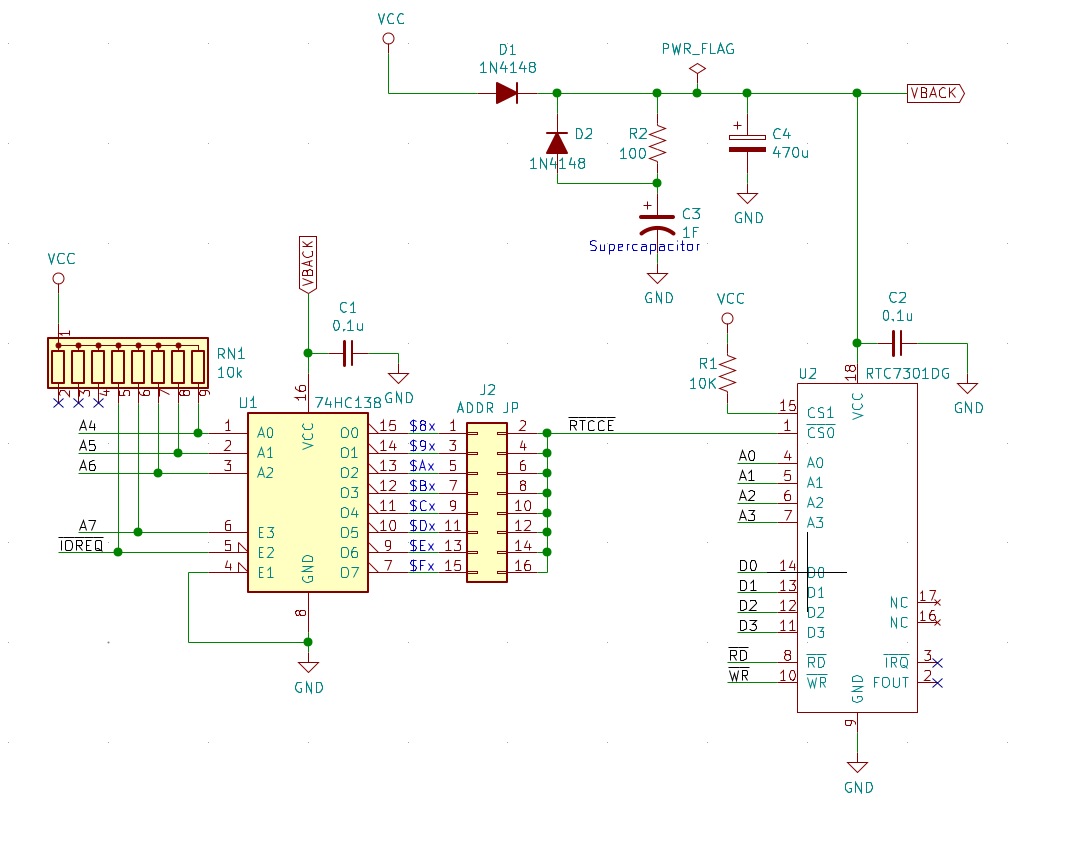1079x842 pixels.
Task: Click the VCC power symbol feeding D1
Action: [x=389, y=39]
